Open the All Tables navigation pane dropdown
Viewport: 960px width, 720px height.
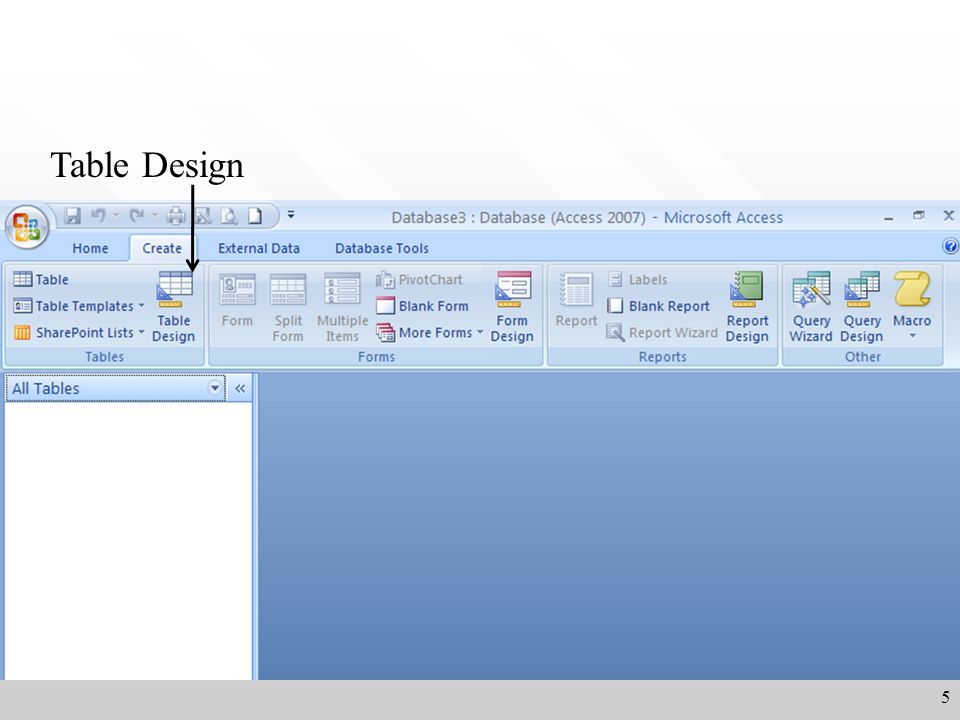(x=215, y=388)
